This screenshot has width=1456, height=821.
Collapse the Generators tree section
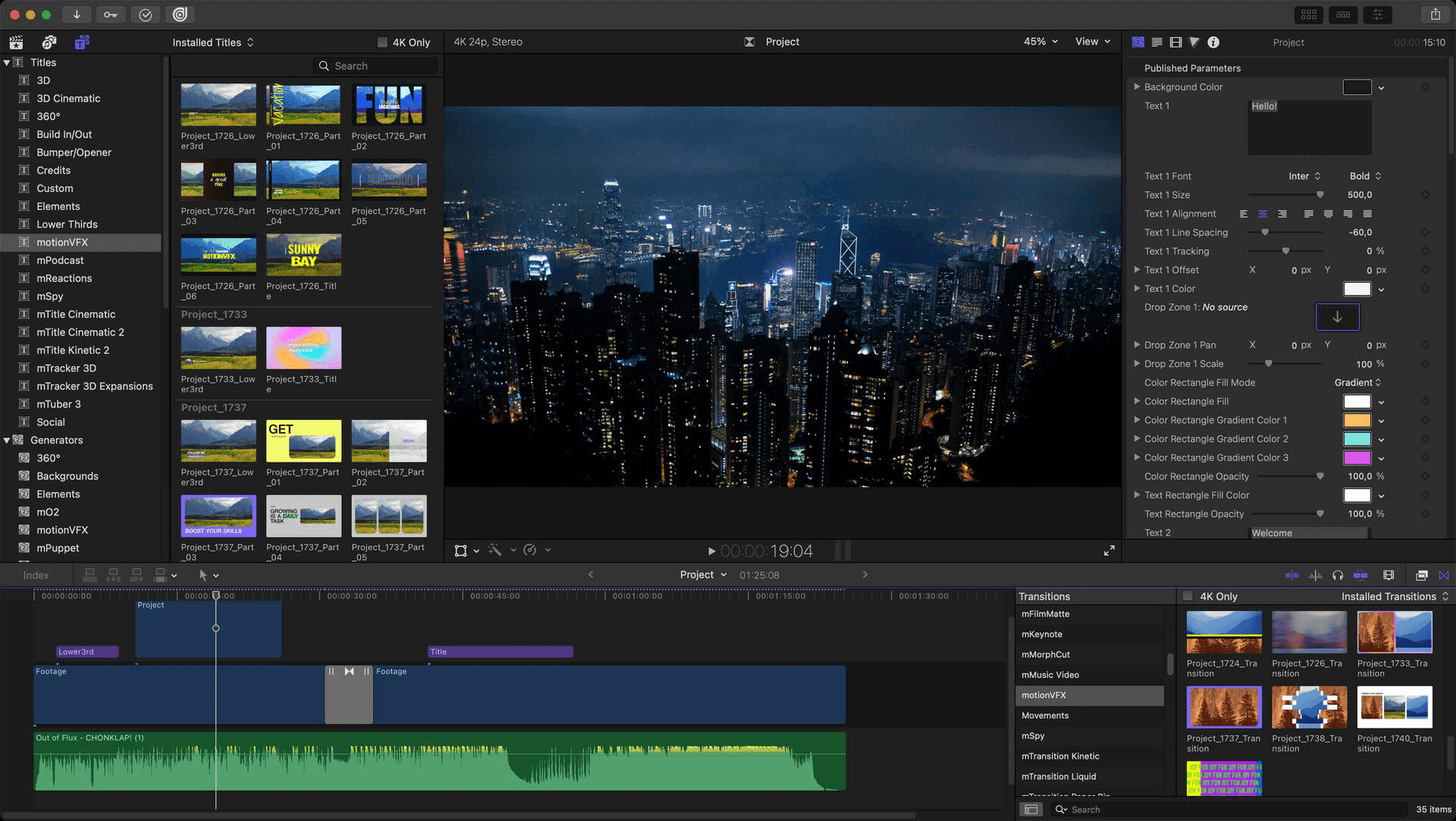pyautogui.click(x=7, y=440)
